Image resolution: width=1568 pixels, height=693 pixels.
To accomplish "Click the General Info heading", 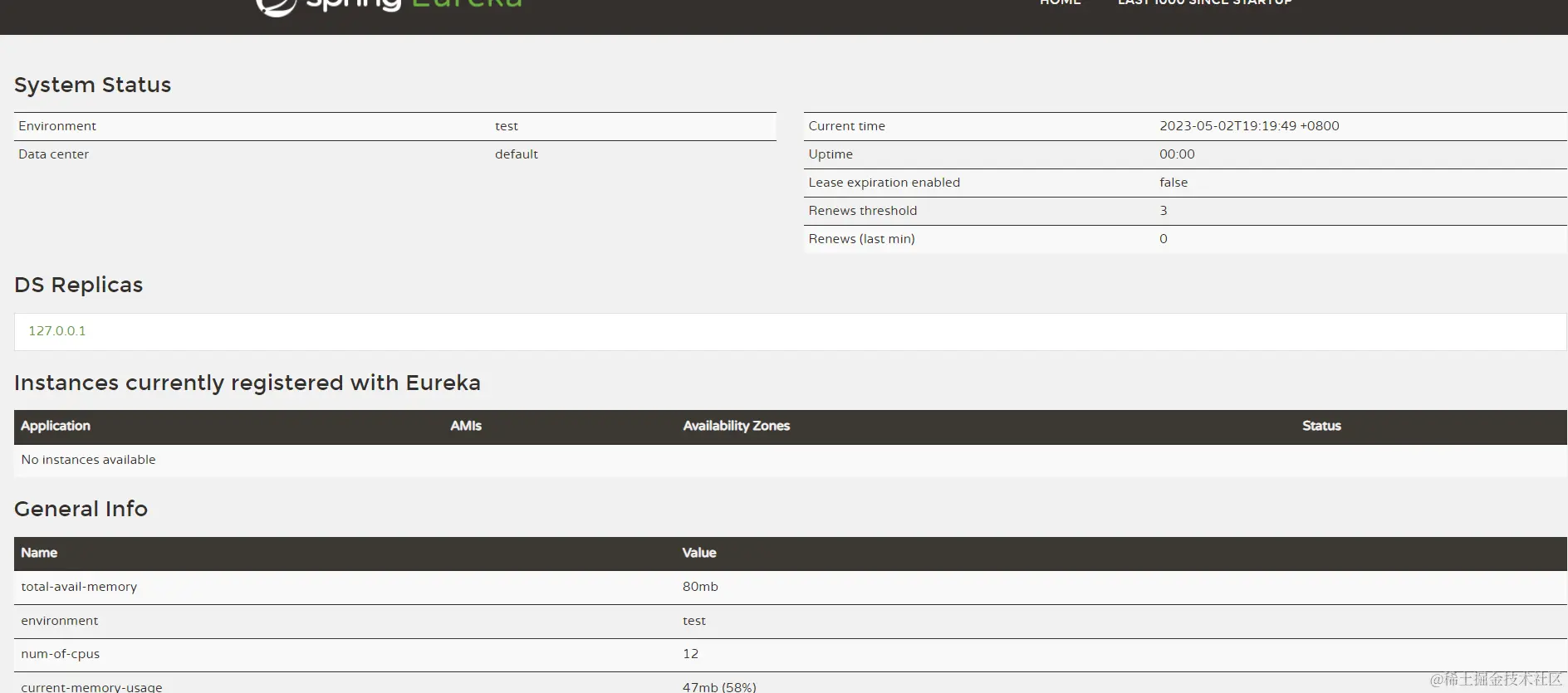I will 81,509.
